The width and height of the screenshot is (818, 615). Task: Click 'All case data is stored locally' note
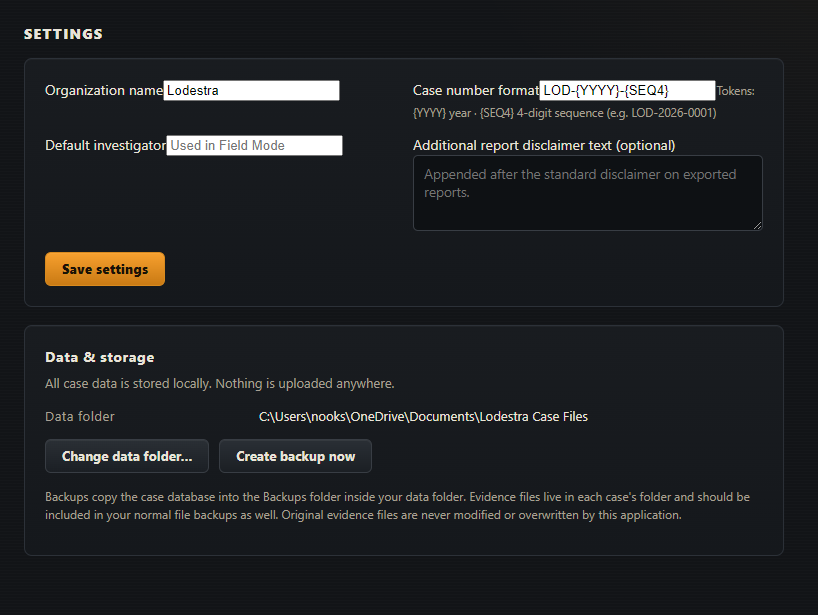(x=220, y=384)
